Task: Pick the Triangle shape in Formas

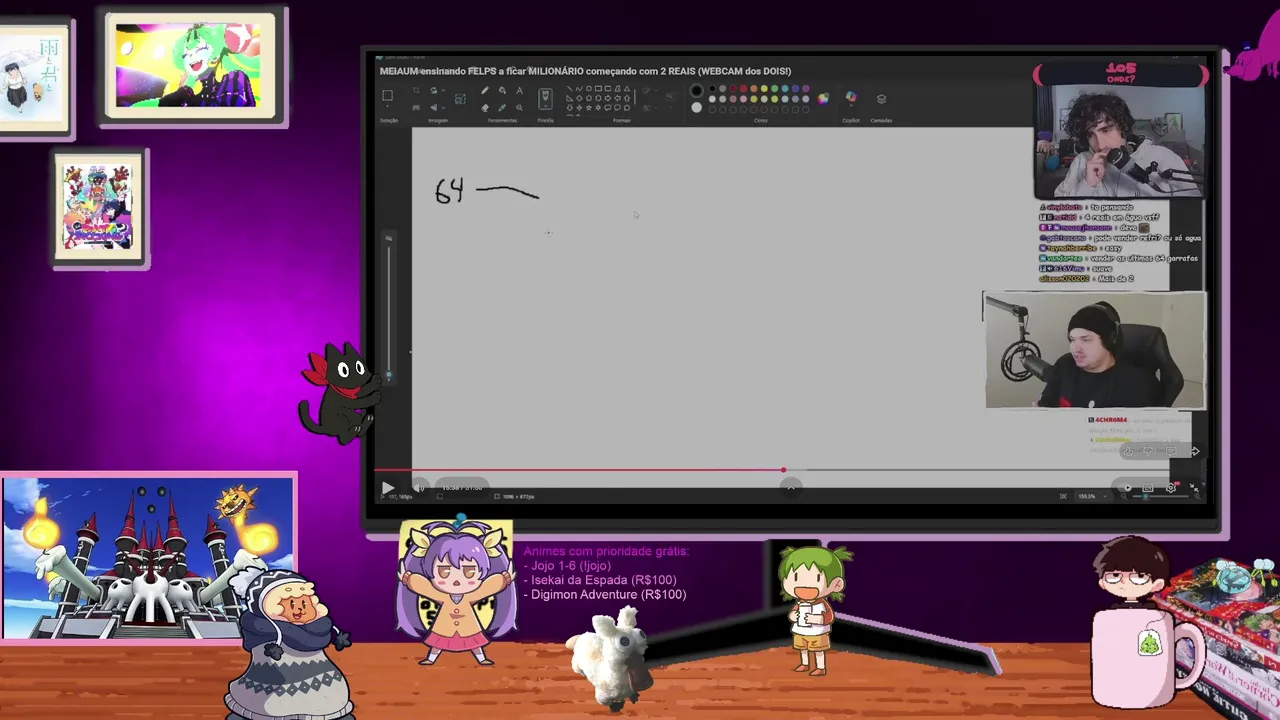Action: (x=627, y=88)
